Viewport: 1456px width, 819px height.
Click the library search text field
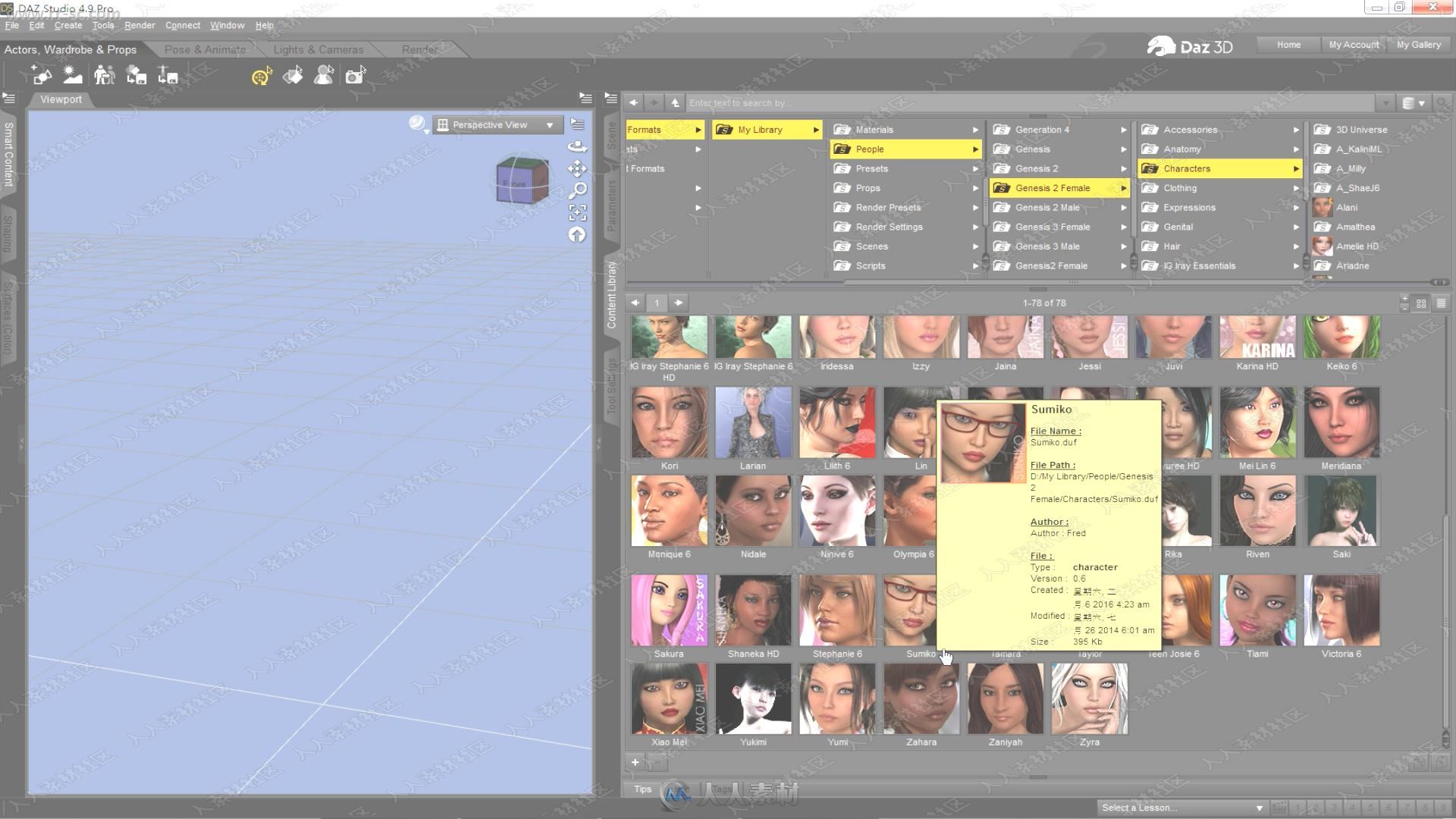click(1030, 103)
